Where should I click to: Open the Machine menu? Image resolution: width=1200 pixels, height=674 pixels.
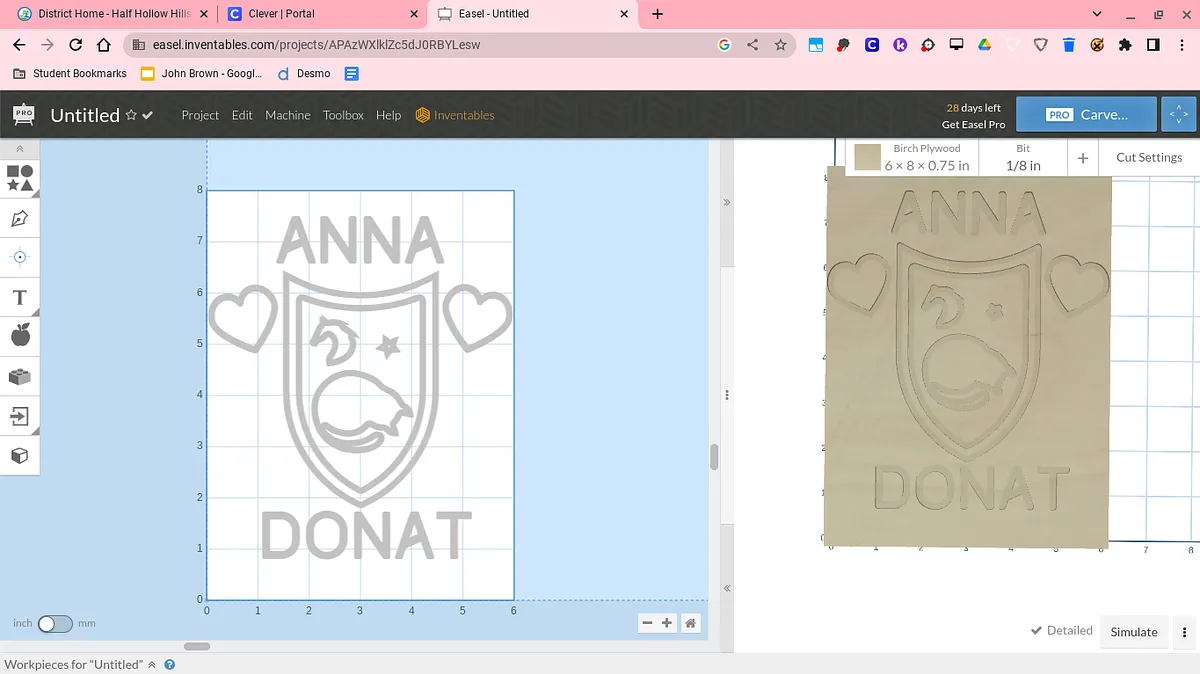[287, 115]
